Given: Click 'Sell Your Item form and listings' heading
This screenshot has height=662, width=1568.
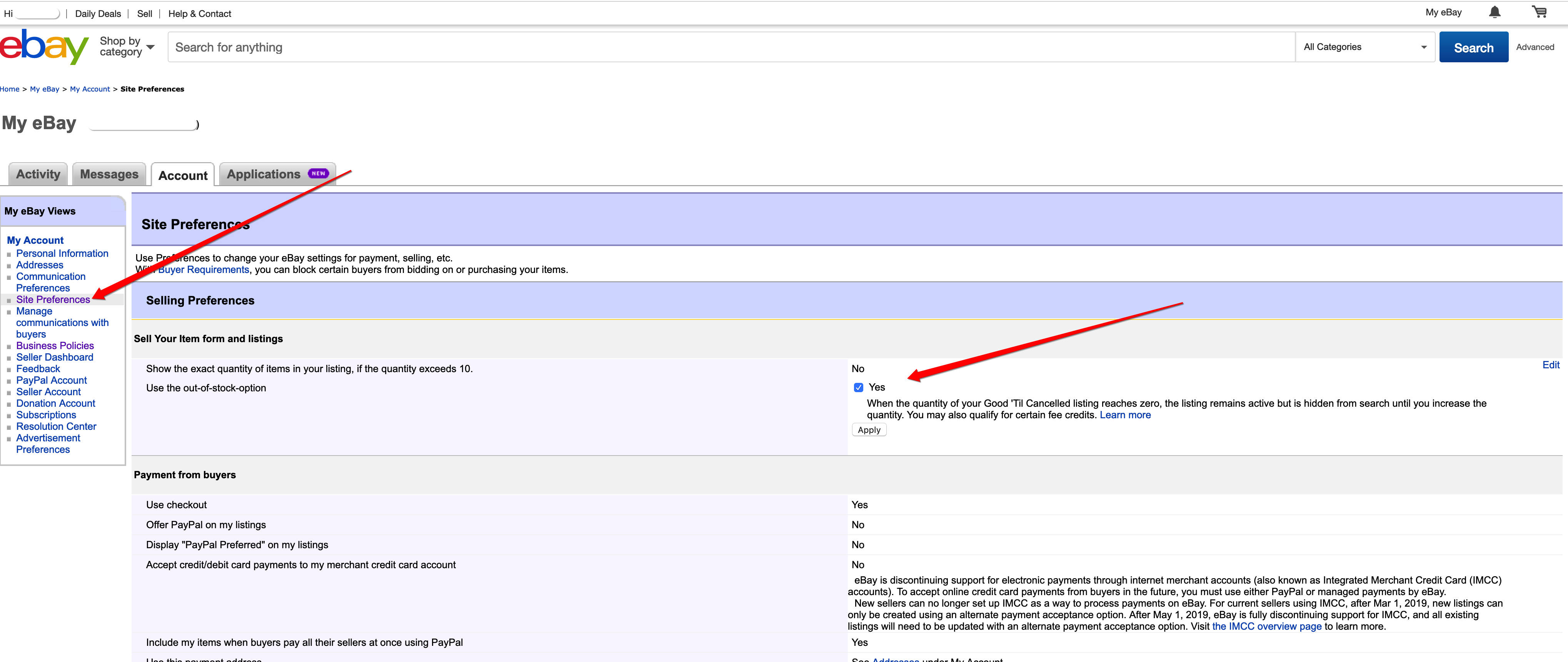Looking at the screenshot, I should coord(208,339).
